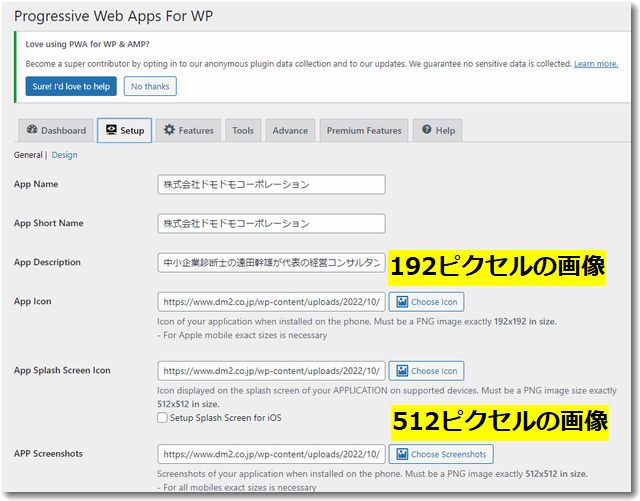Click the App Icon URL field

point(271,302)
